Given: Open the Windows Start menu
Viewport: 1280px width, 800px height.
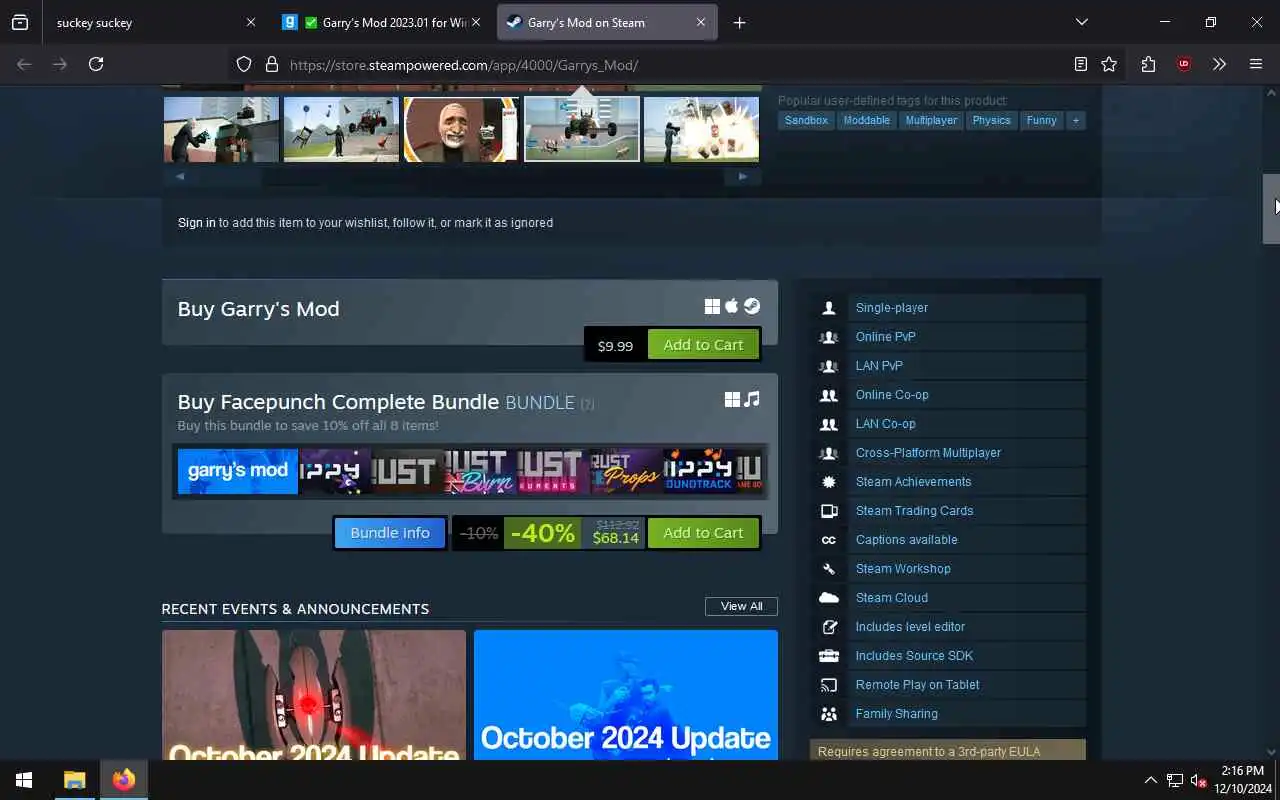Looking at the screenshot, I should (x=24, y=780).
